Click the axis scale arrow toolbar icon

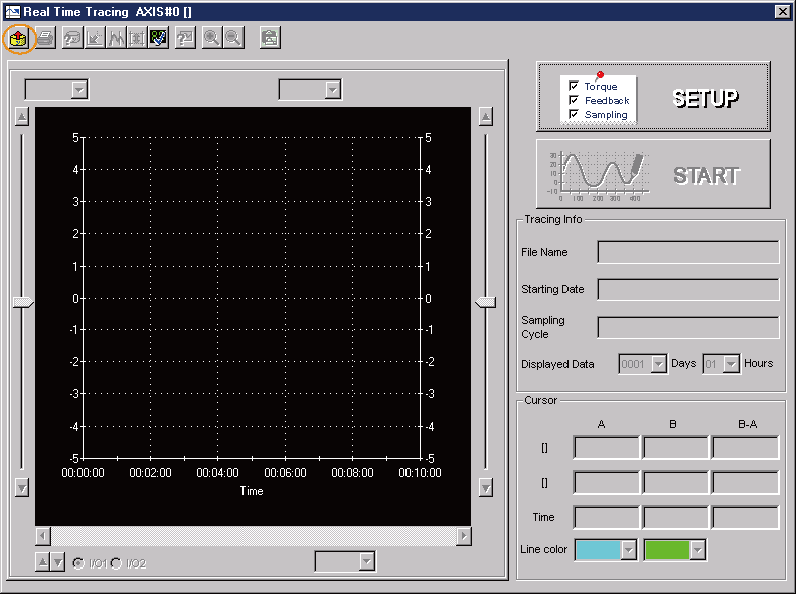click(x=94, y=38)
